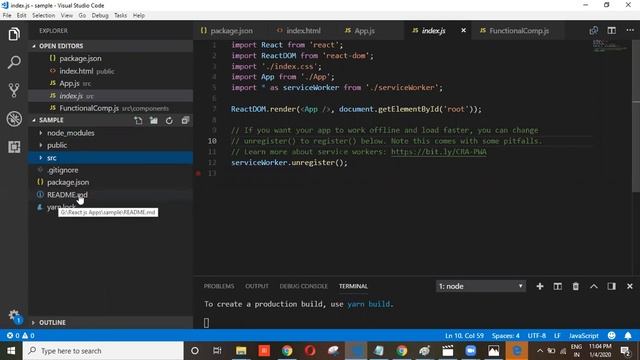Open Task View on the taskbar
This screenshot has width=640, height=360.
coord(217,351)
